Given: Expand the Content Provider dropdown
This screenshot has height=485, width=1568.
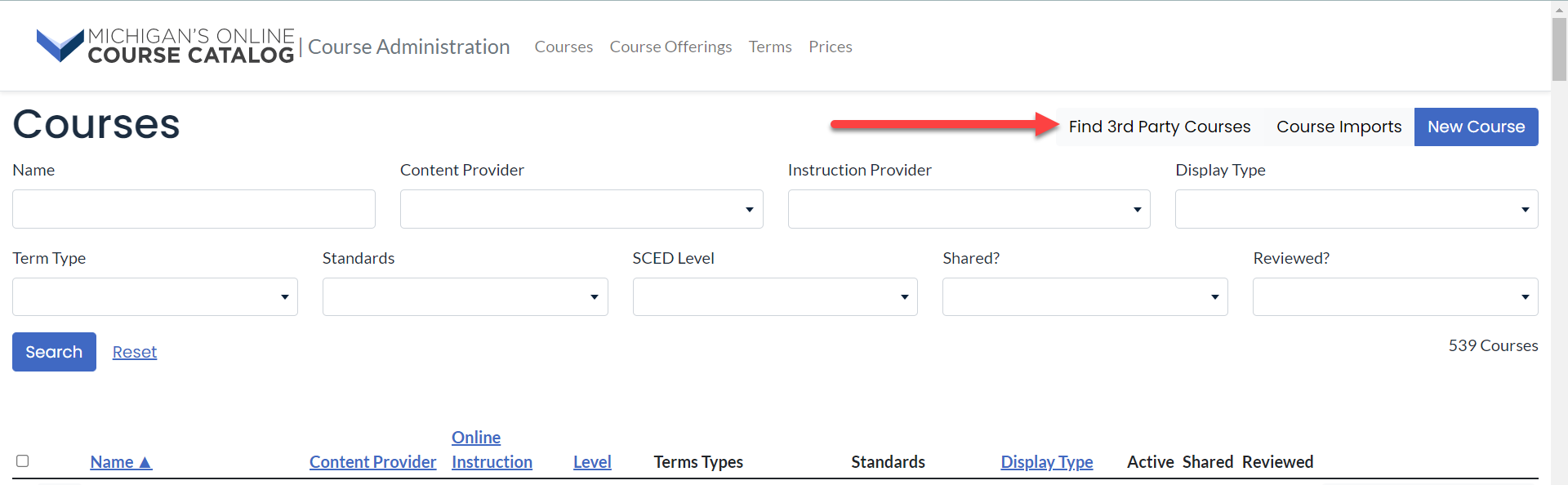Looking at the screenshot, I should pos(581,209).
